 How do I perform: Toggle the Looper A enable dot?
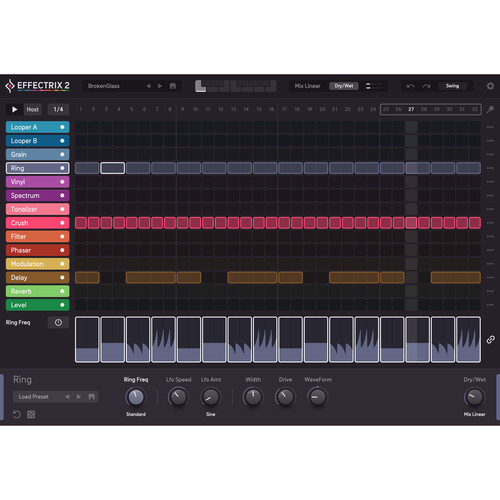[62, 127]
